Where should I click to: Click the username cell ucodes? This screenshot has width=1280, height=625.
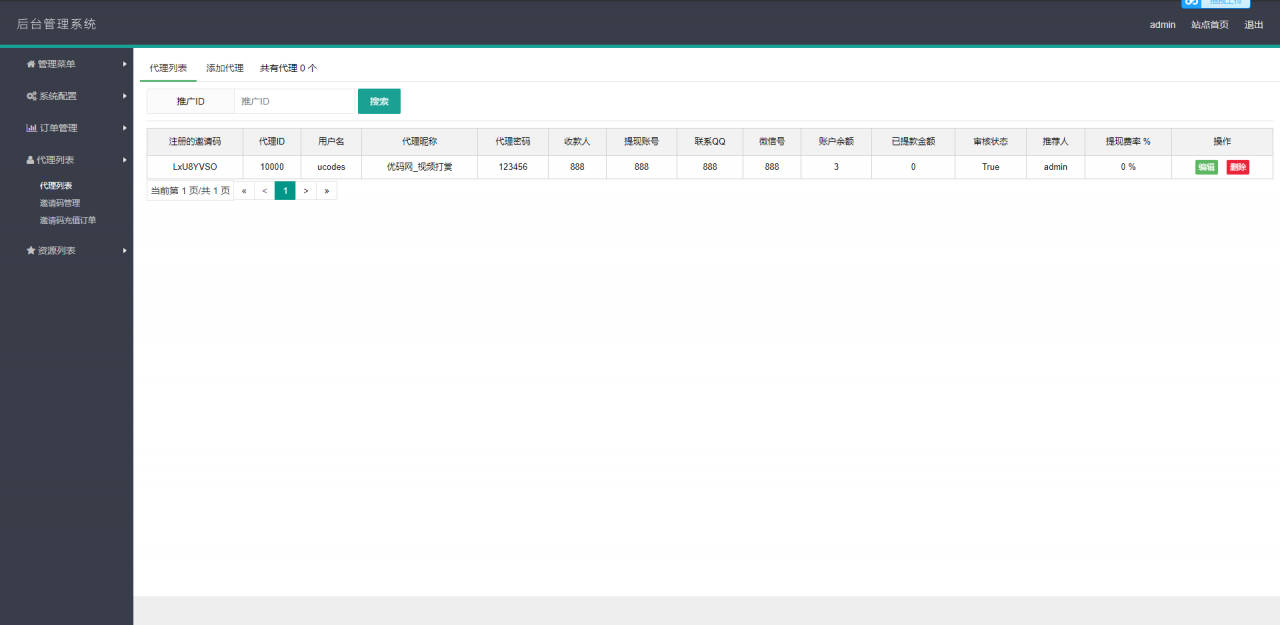point(331,167)
